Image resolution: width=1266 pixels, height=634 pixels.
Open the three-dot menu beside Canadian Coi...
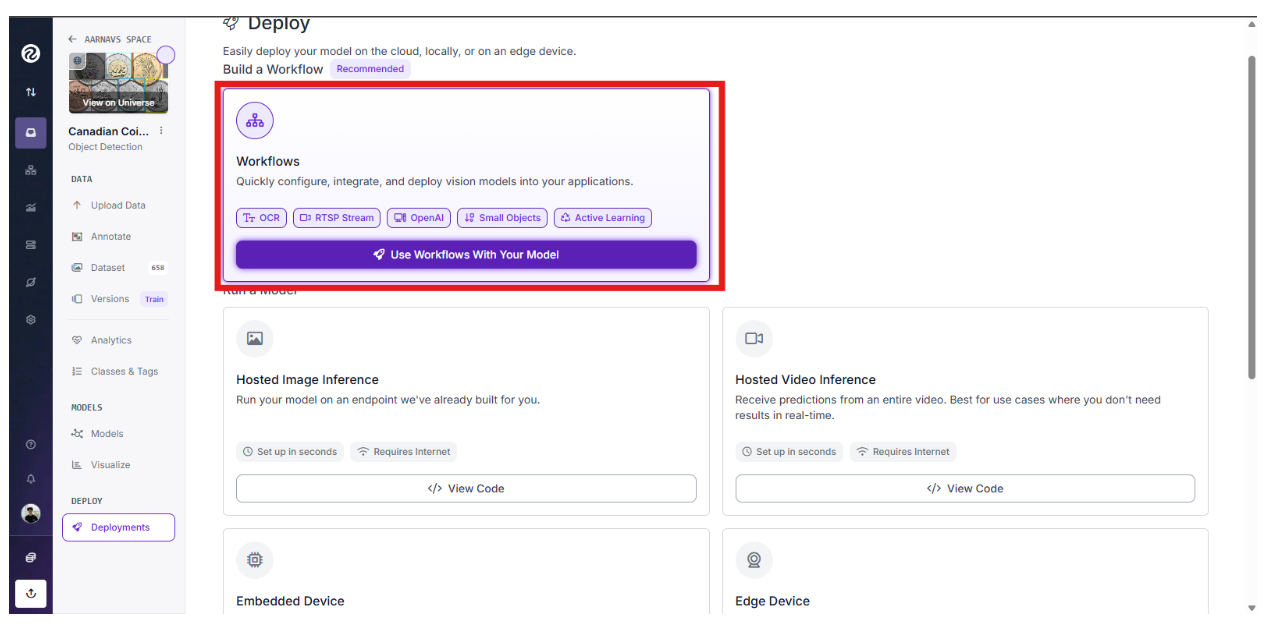(161, 131)
